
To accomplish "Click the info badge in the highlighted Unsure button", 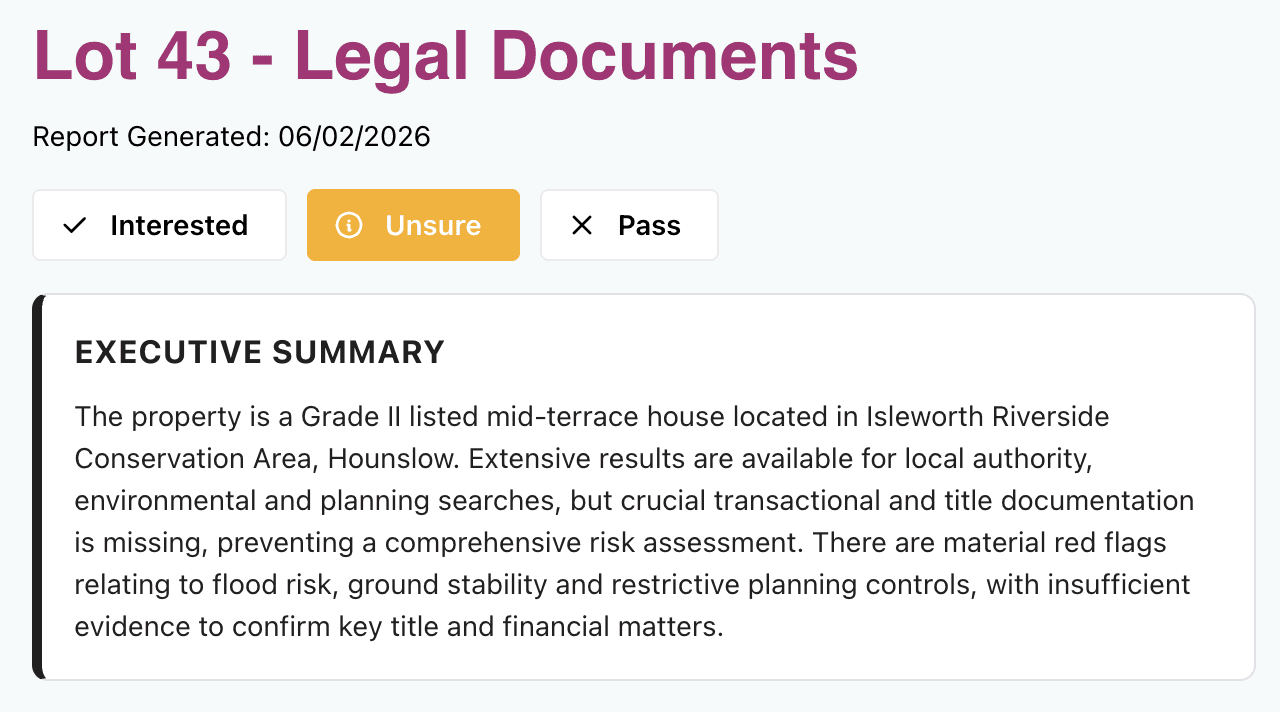I will click(x=348, y=225).
